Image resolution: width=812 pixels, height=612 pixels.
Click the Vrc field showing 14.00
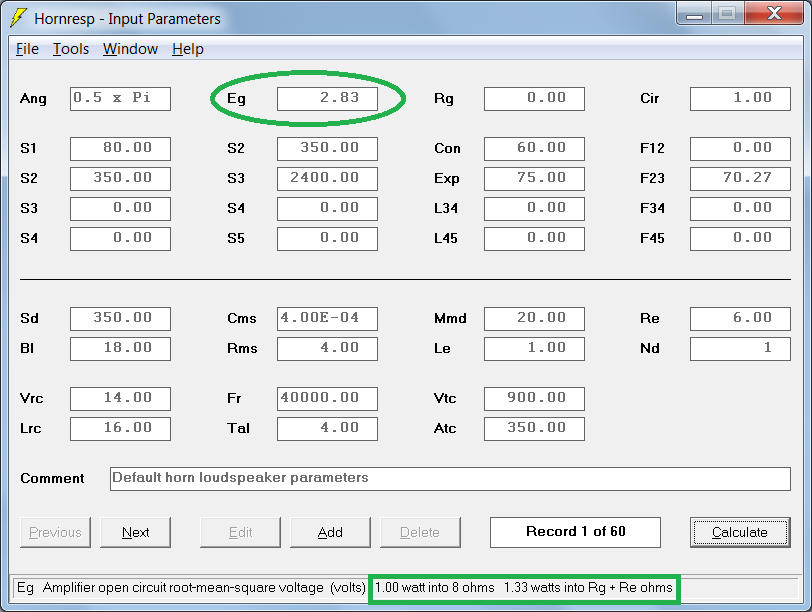click(120, 399)
